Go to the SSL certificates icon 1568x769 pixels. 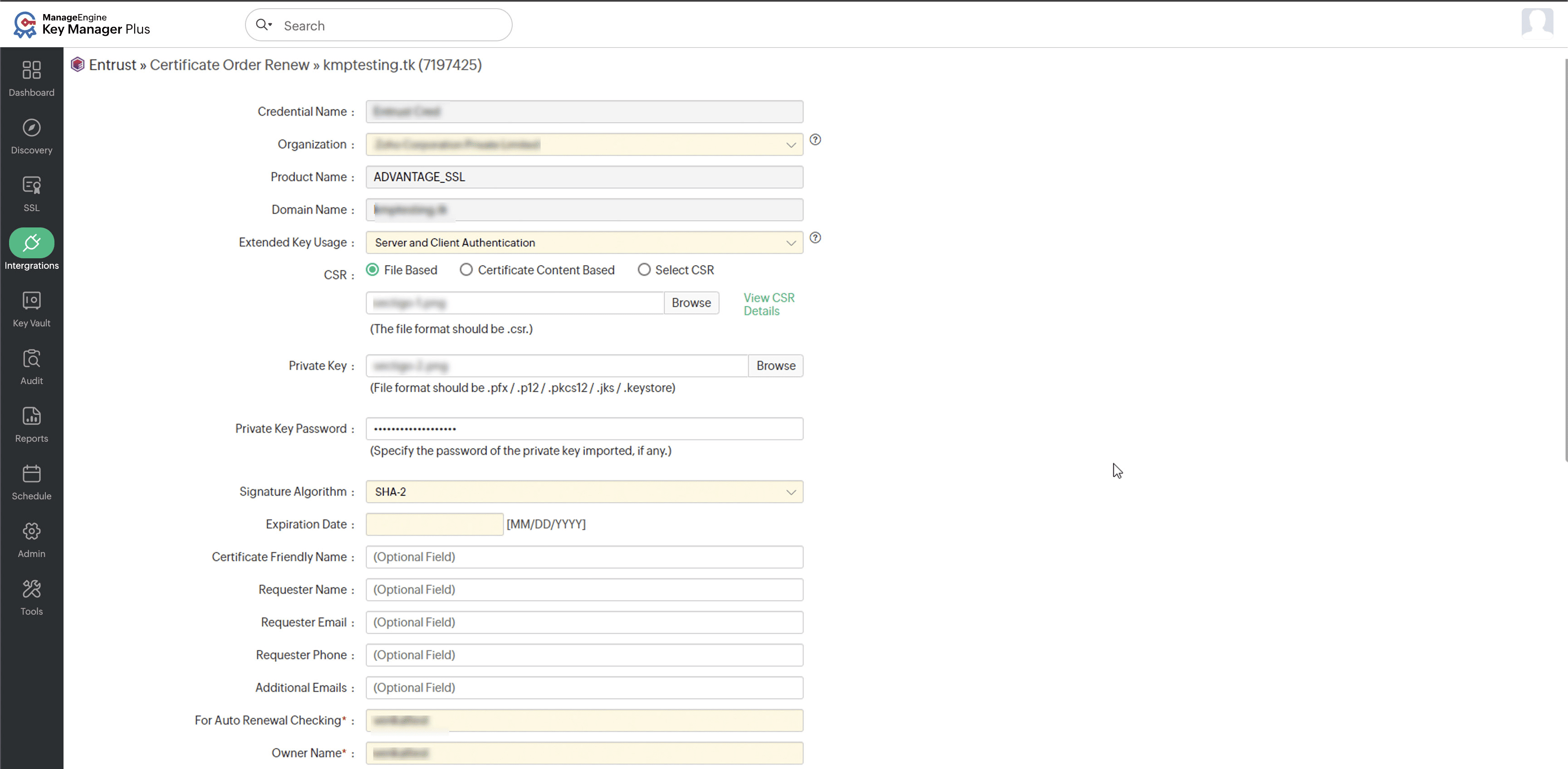tap(32, 185)
